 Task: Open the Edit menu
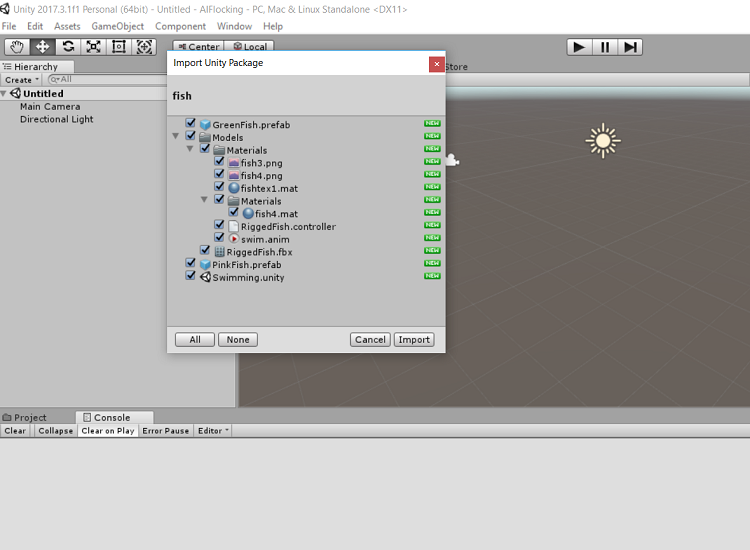coord(35,26)
